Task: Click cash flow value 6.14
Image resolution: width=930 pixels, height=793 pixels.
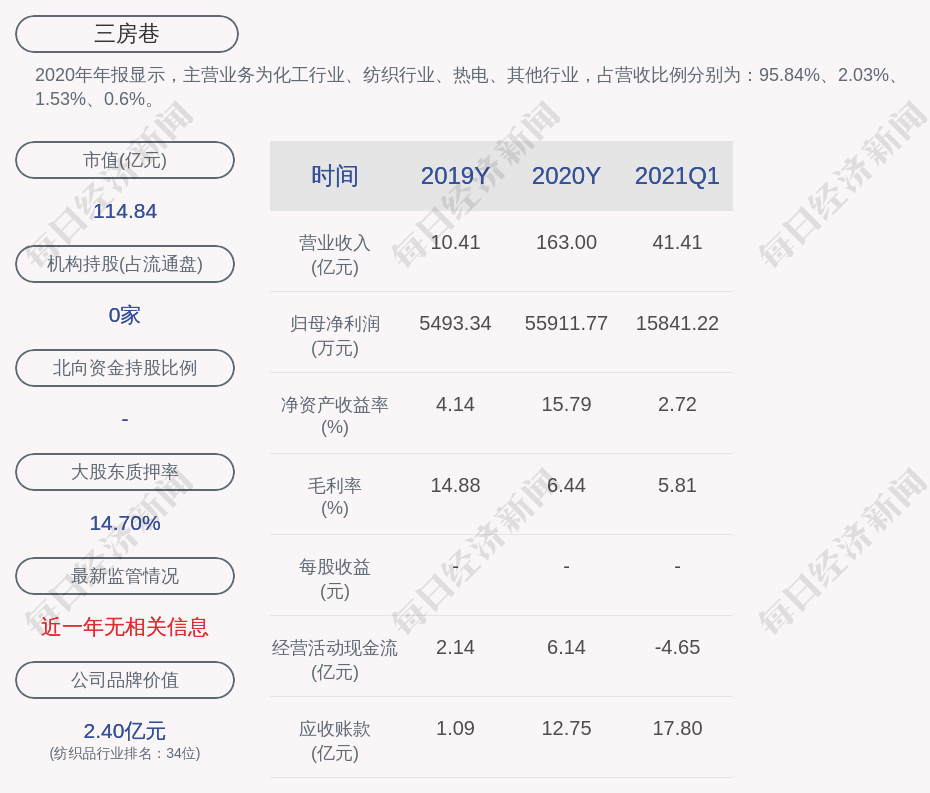Action: [566, 647]
